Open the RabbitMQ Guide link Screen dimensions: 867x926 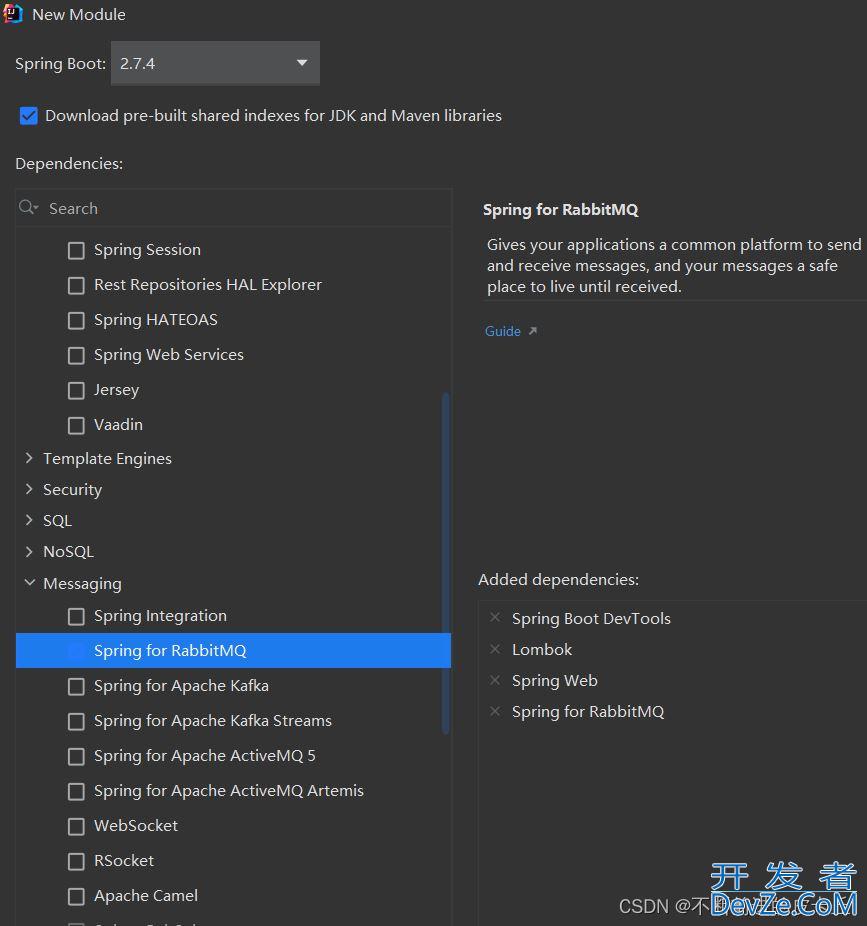tap(503, 331)
